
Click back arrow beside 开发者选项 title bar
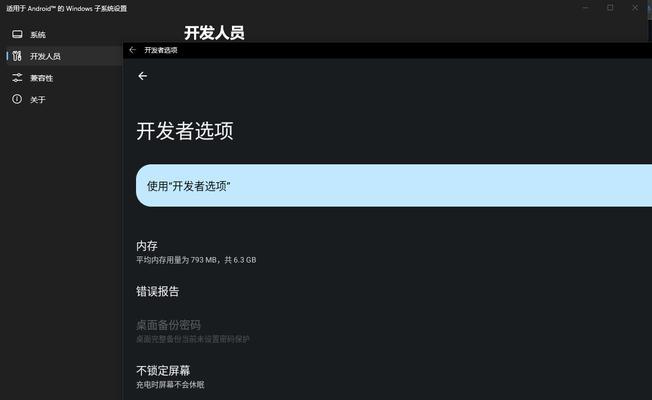click(133, 50)
